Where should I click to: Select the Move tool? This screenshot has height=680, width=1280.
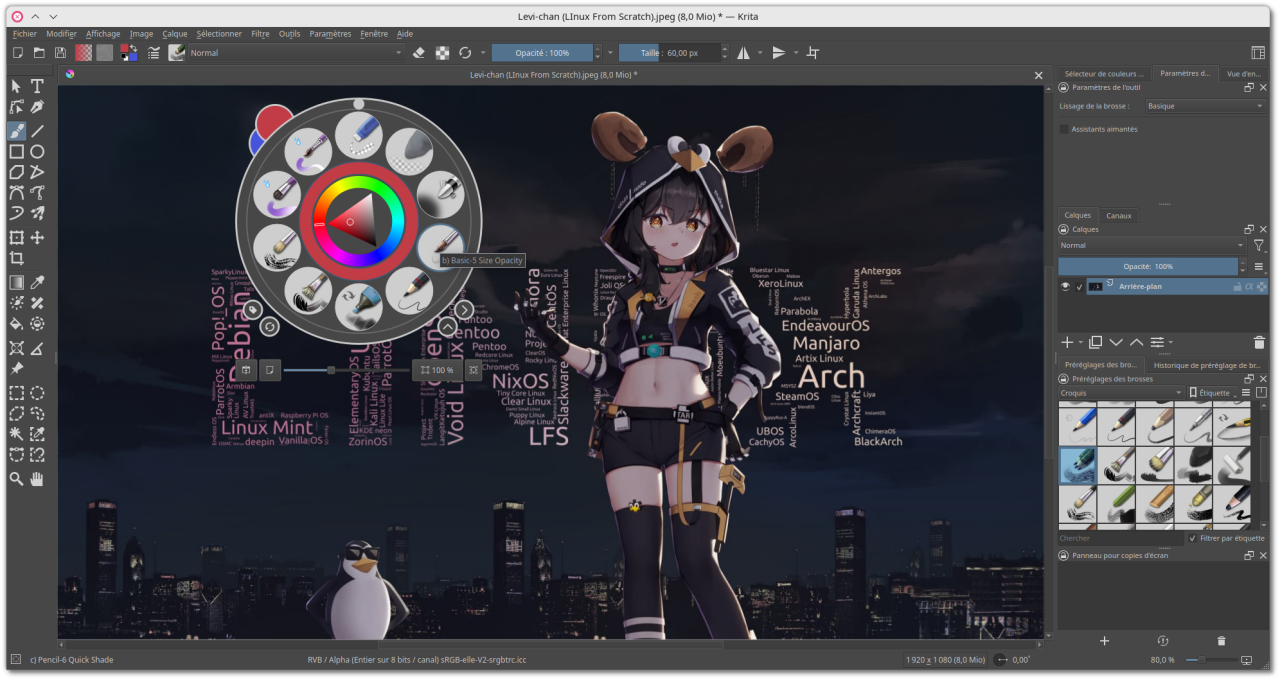[37, 238]
